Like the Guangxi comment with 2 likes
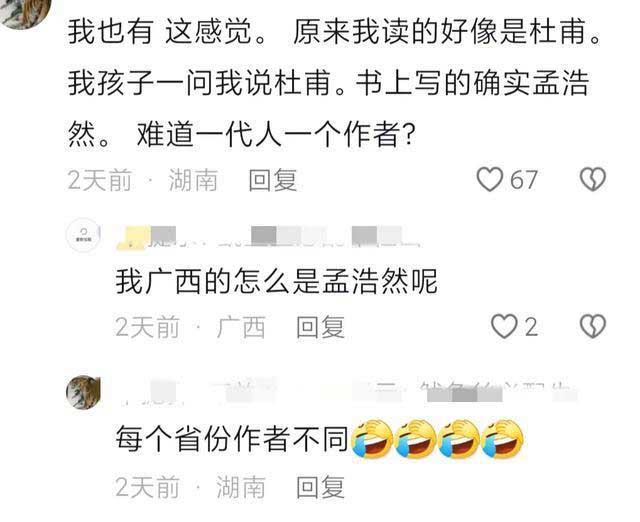The image size is (640, 522). (x=504, y=326)
